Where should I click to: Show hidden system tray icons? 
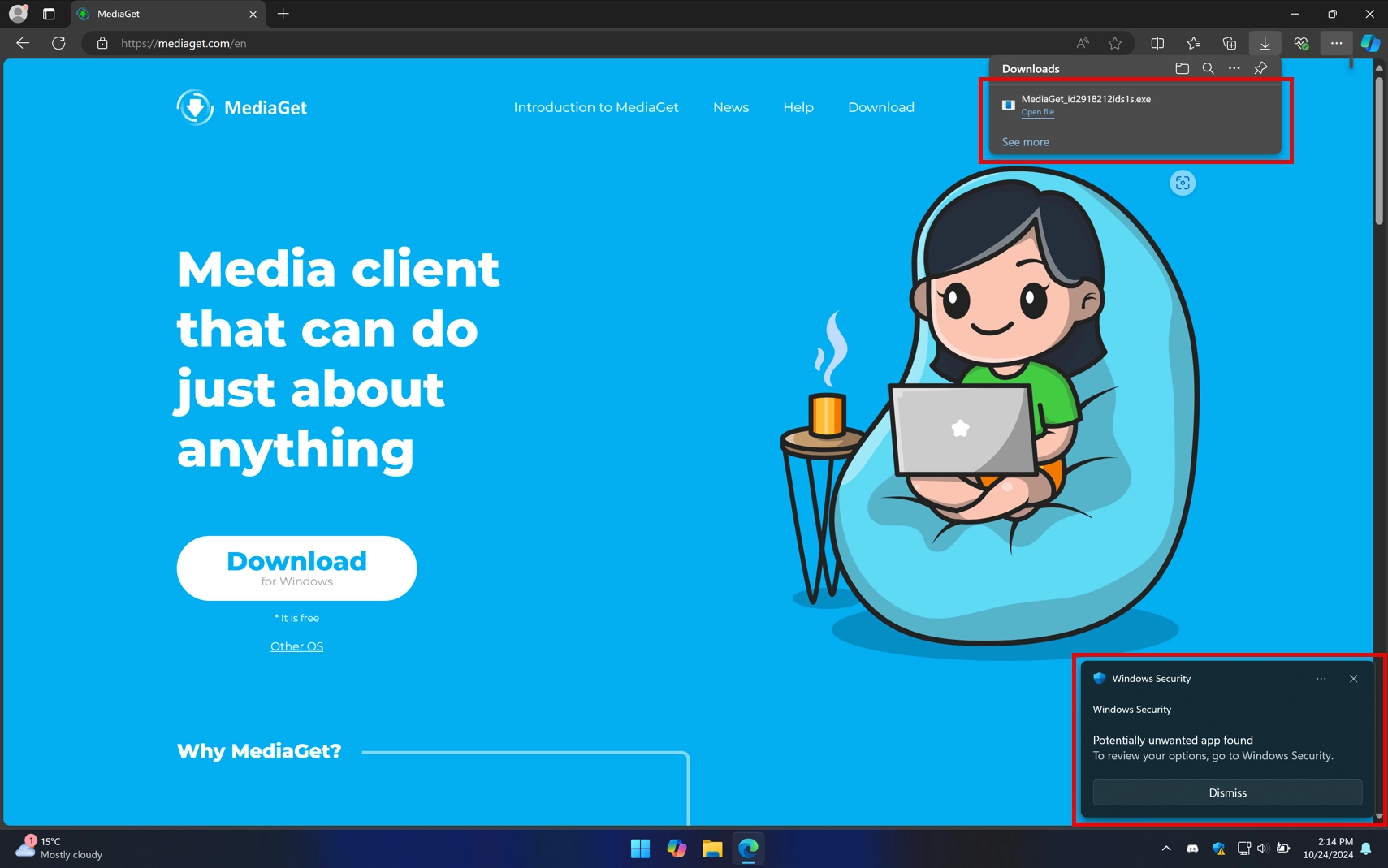pyautogui.click(x=1165, y=849)
